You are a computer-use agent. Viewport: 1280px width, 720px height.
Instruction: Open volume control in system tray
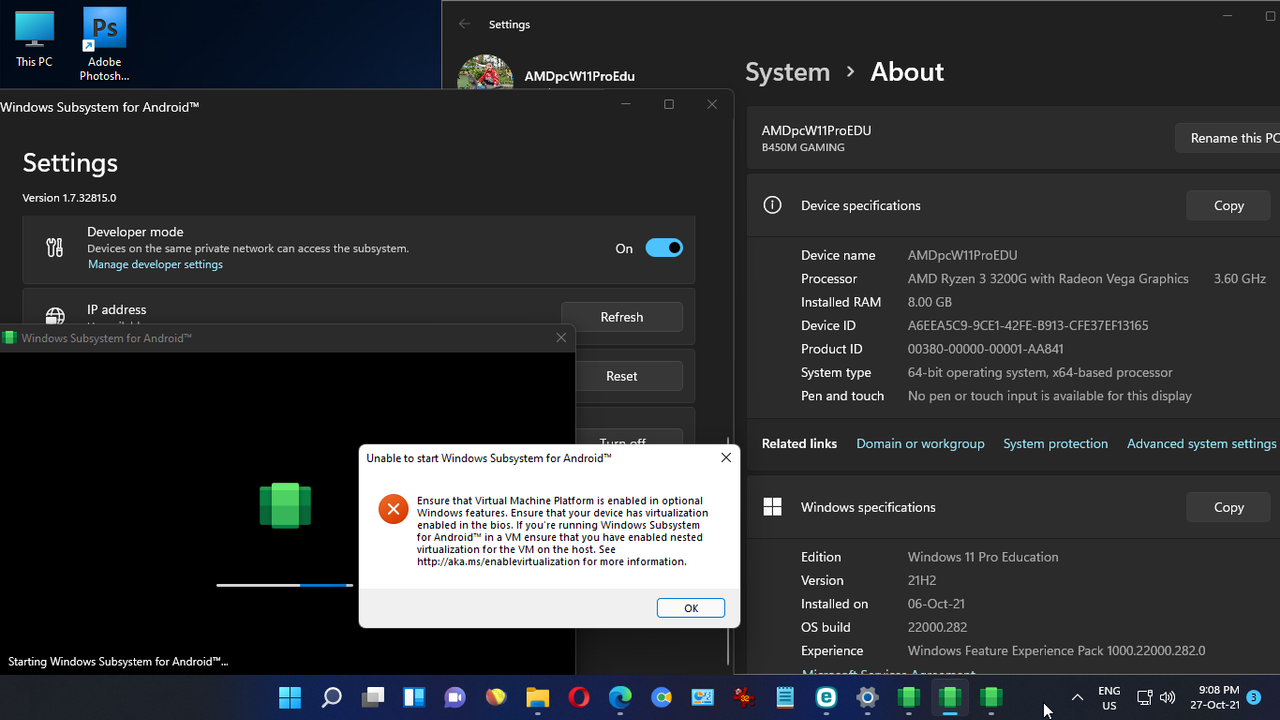[1167, 698]
